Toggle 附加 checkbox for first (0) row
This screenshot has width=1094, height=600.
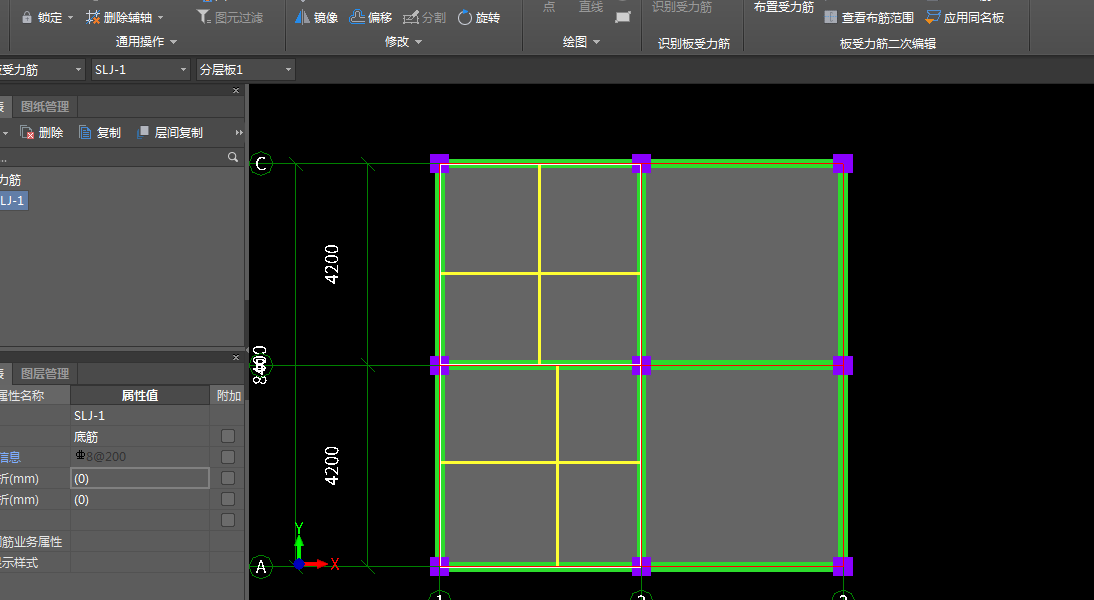click(227, 478)
